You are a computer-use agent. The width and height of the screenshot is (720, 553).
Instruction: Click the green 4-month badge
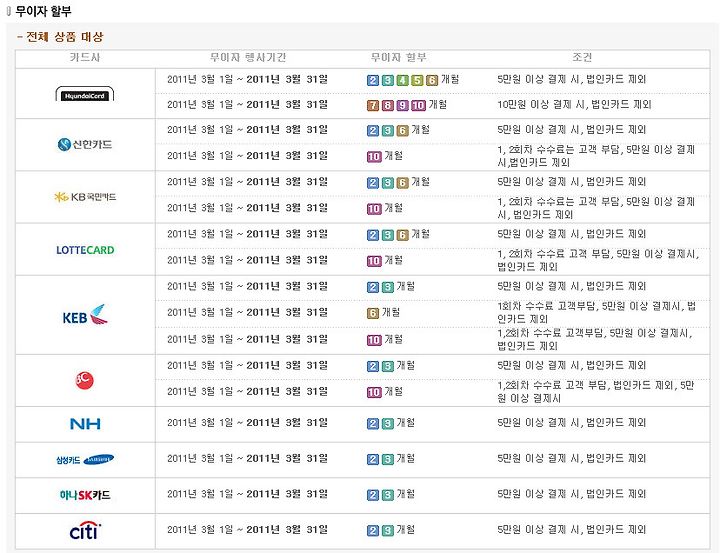[x=403, y=80]
